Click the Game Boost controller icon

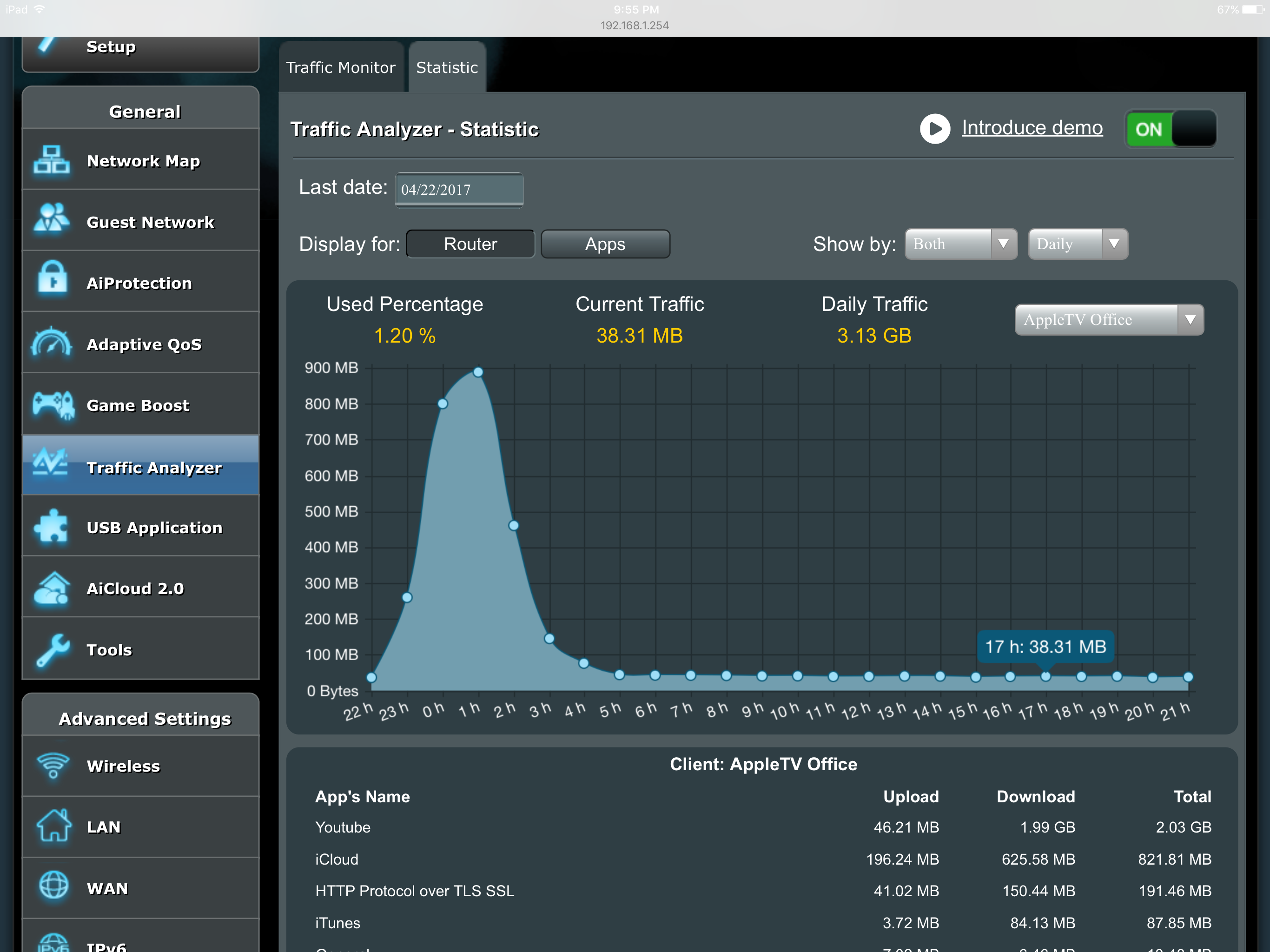coord(53,405)
